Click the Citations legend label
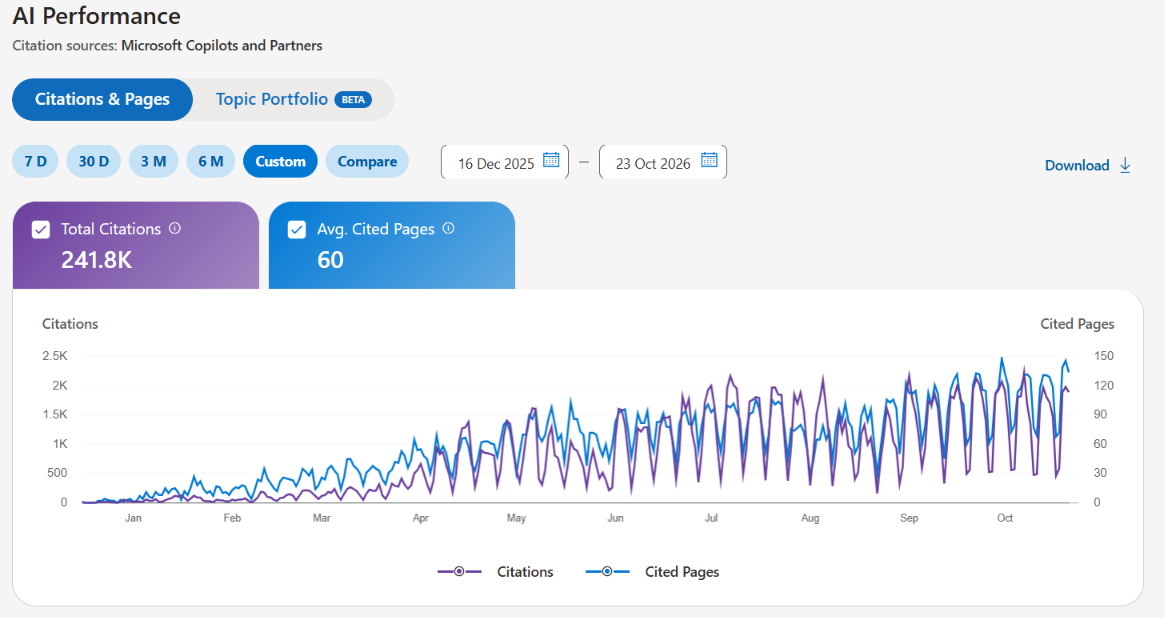Image resolution: width=1165 pixels, height=618 pixels. (x=525, y=572)
